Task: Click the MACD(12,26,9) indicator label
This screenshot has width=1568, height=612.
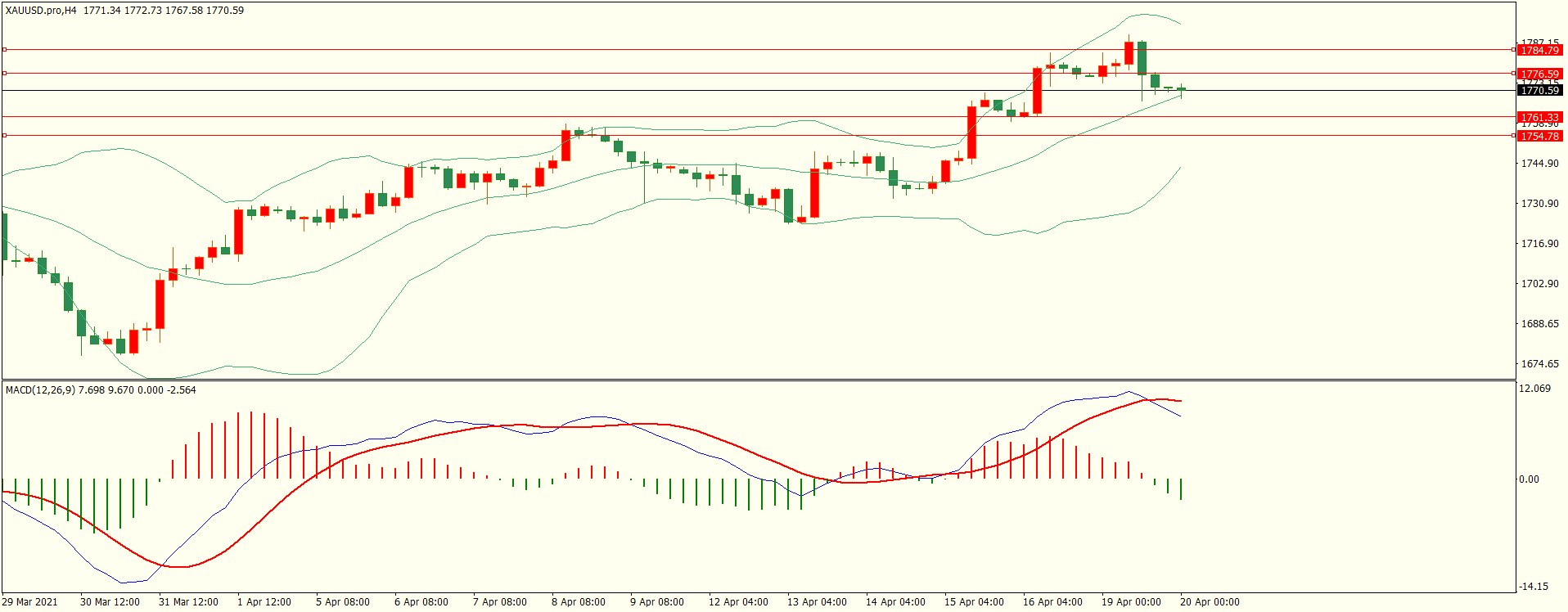Action: tap(40, 390)
